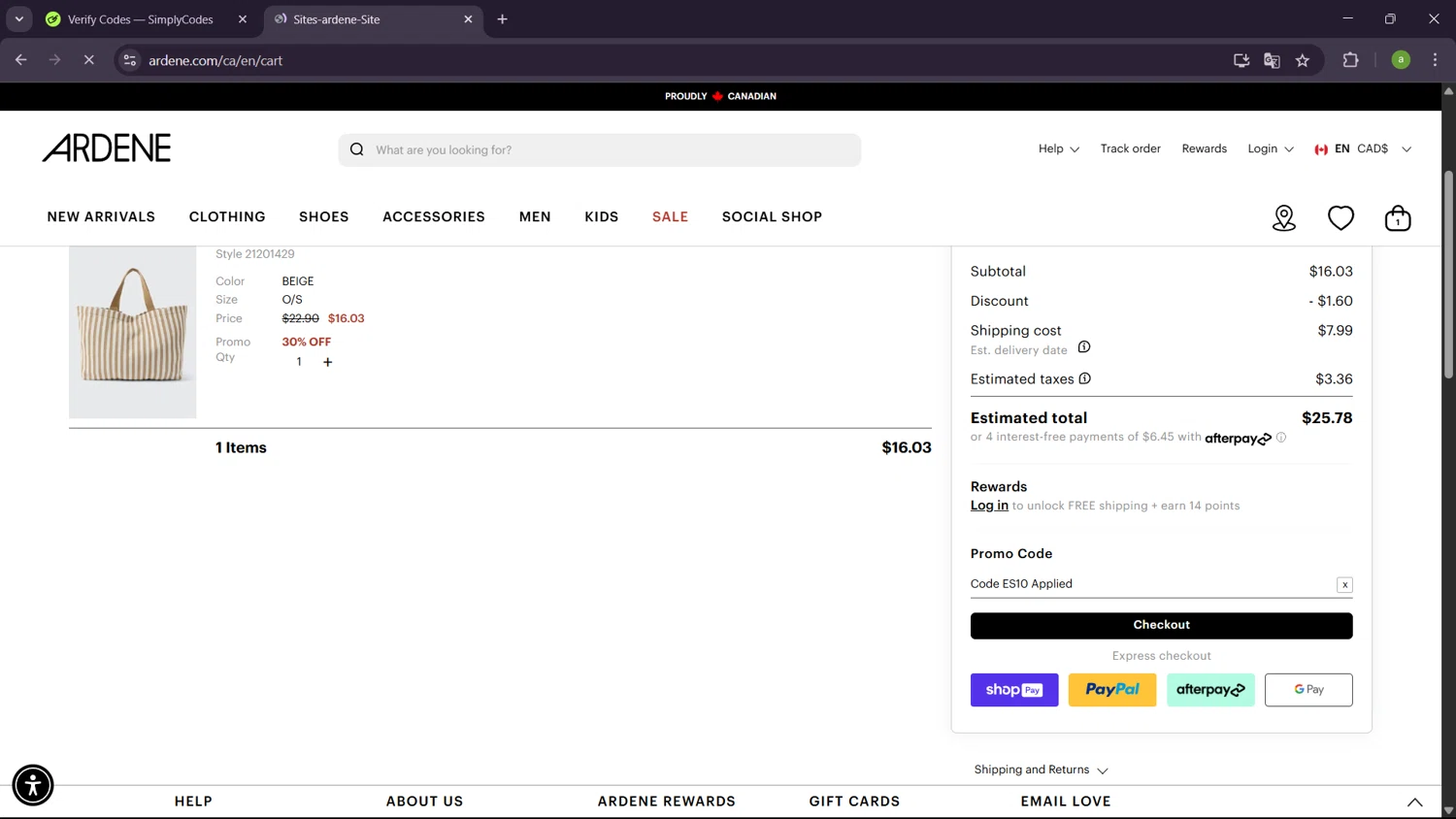Click the install app icon in address bar
This screenshot has width=1456, height=819.
coord(1241,60)
